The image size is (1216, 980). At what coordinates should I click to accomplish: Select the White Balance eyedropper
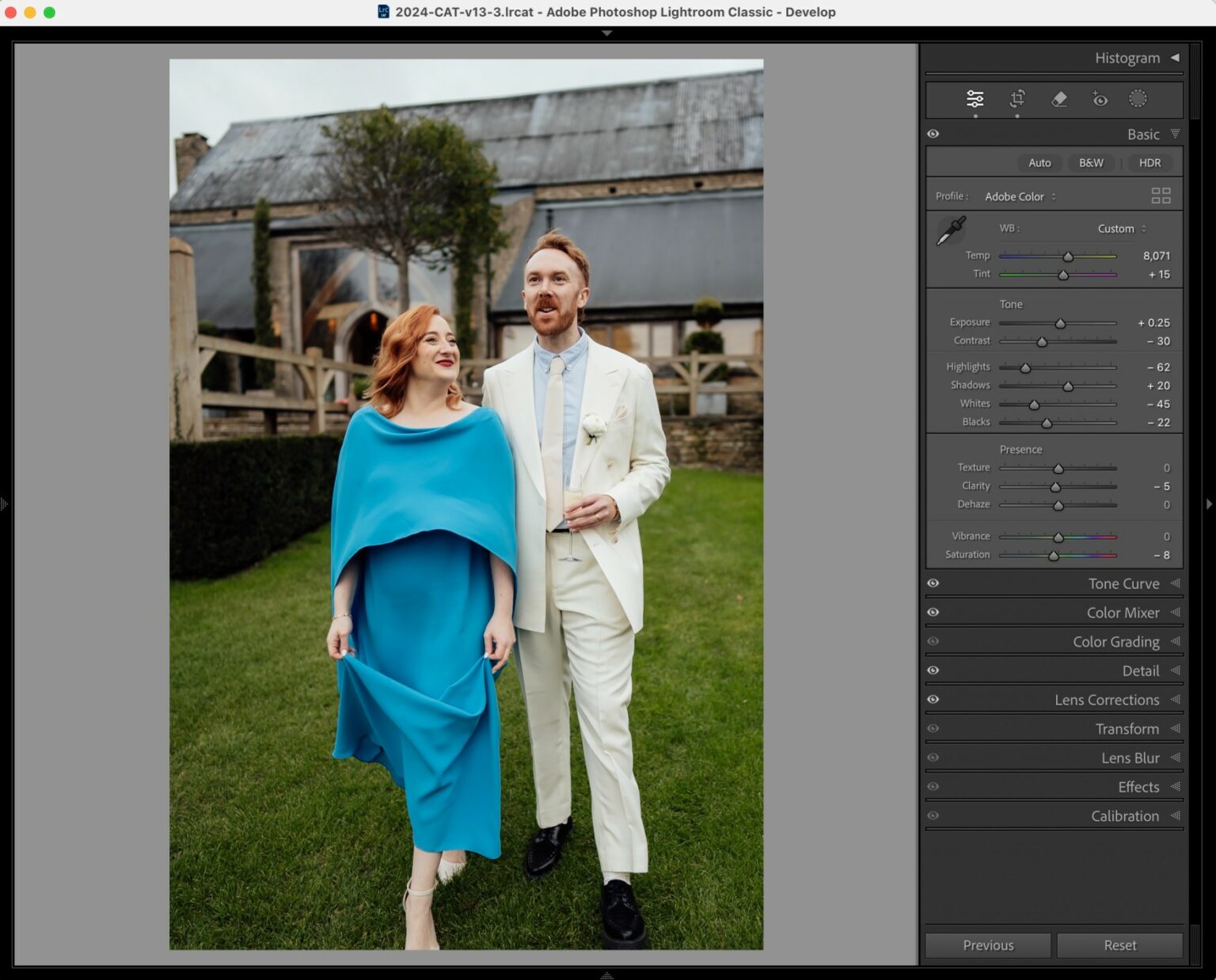(x=952, y=231)
